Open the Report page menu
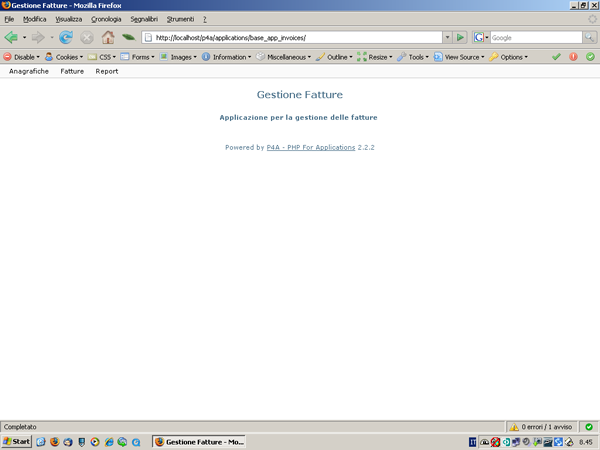The image size is (600, 450). [107, 71]
